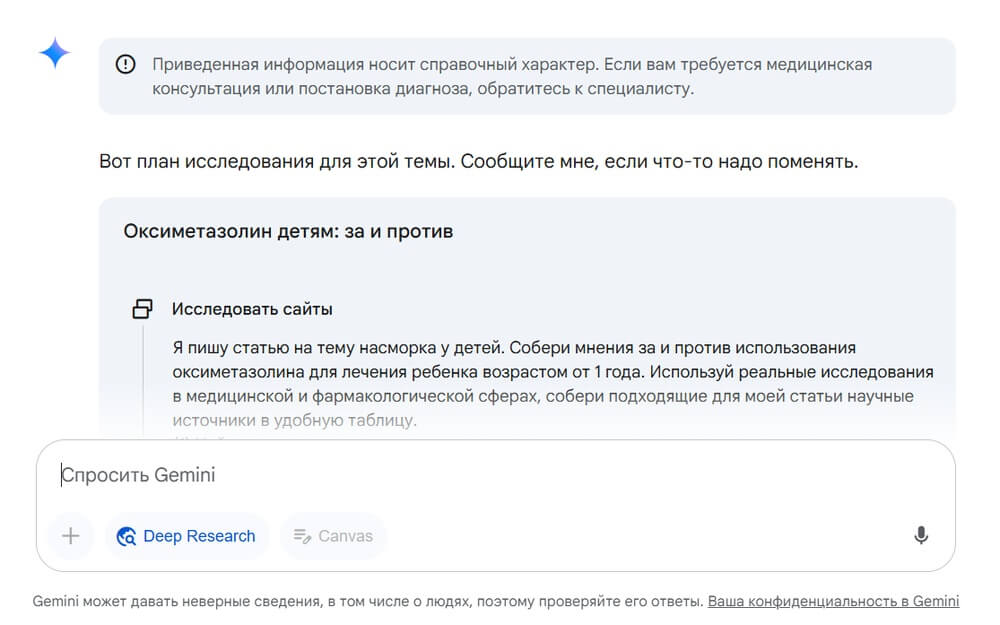
Task: Toggle the Deep Research mode chip
Action: point(186,536)
